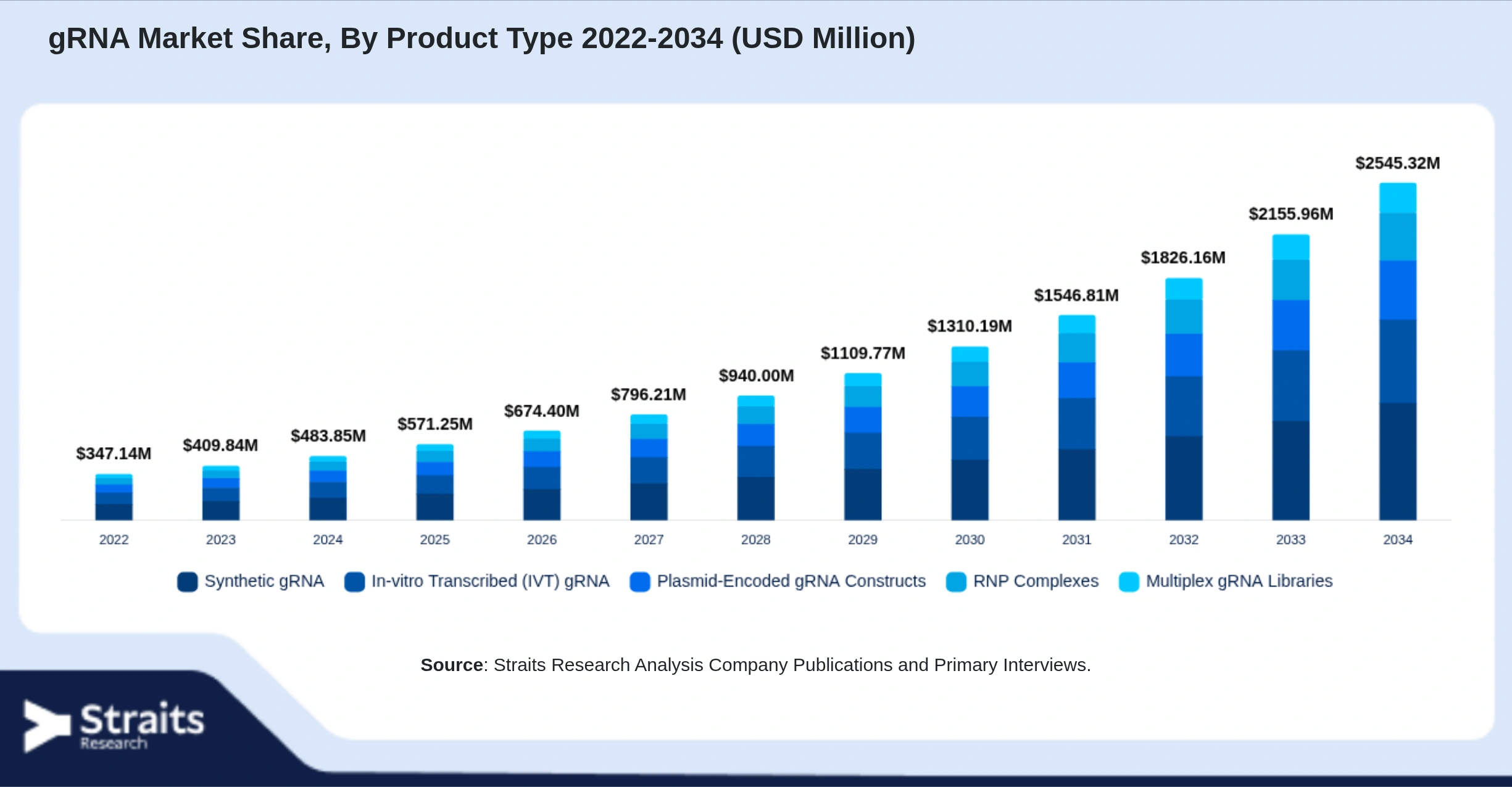This screenshot has height=787, width=1512.
Task: Toggle the Plasmid-Encoded gRNA Constructs label
Action: click(791, 581)
